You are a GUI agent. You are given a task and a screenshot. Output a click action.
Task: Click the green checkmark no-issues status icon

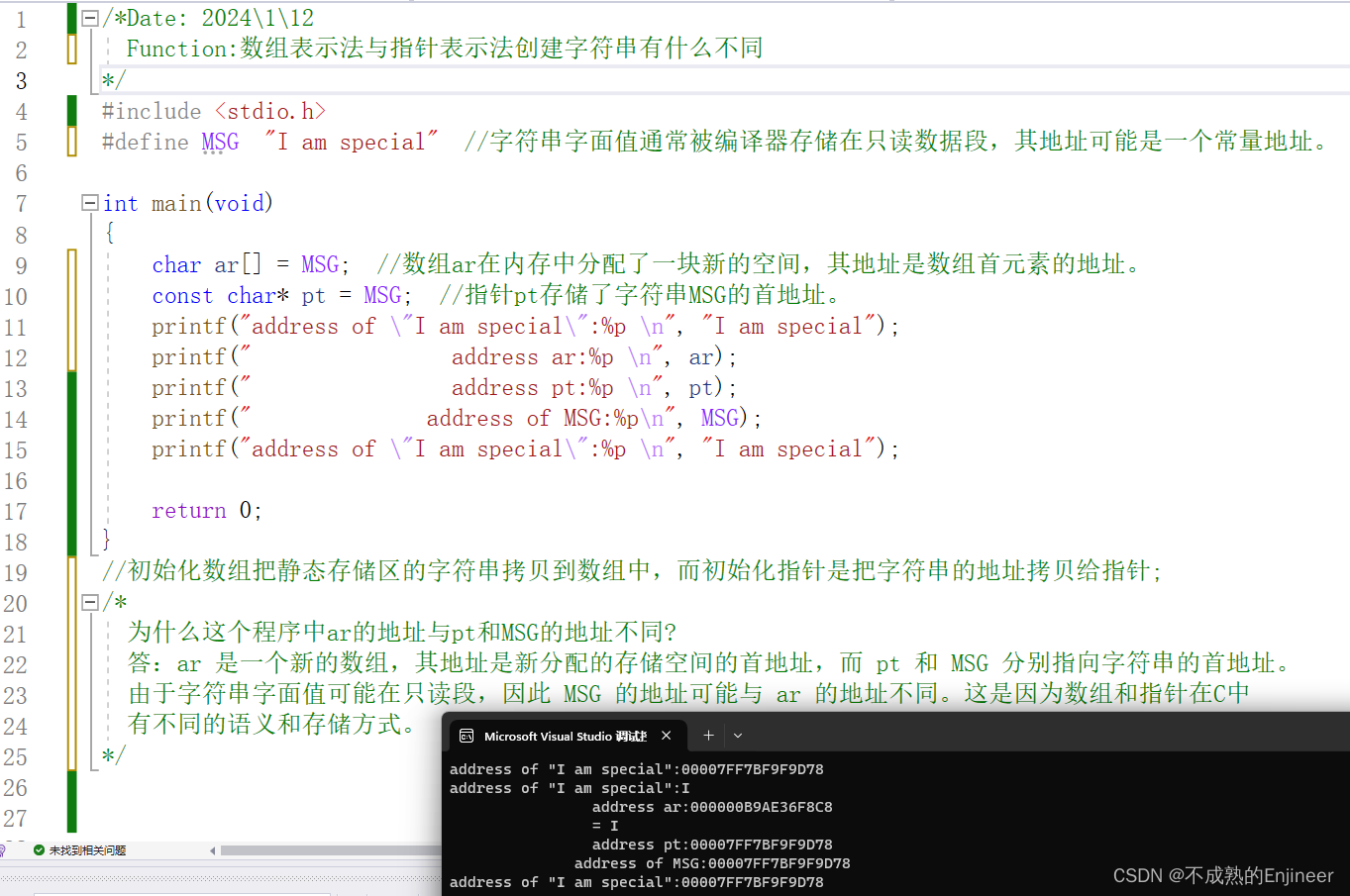pyautogui.click(x=39, y=850)
